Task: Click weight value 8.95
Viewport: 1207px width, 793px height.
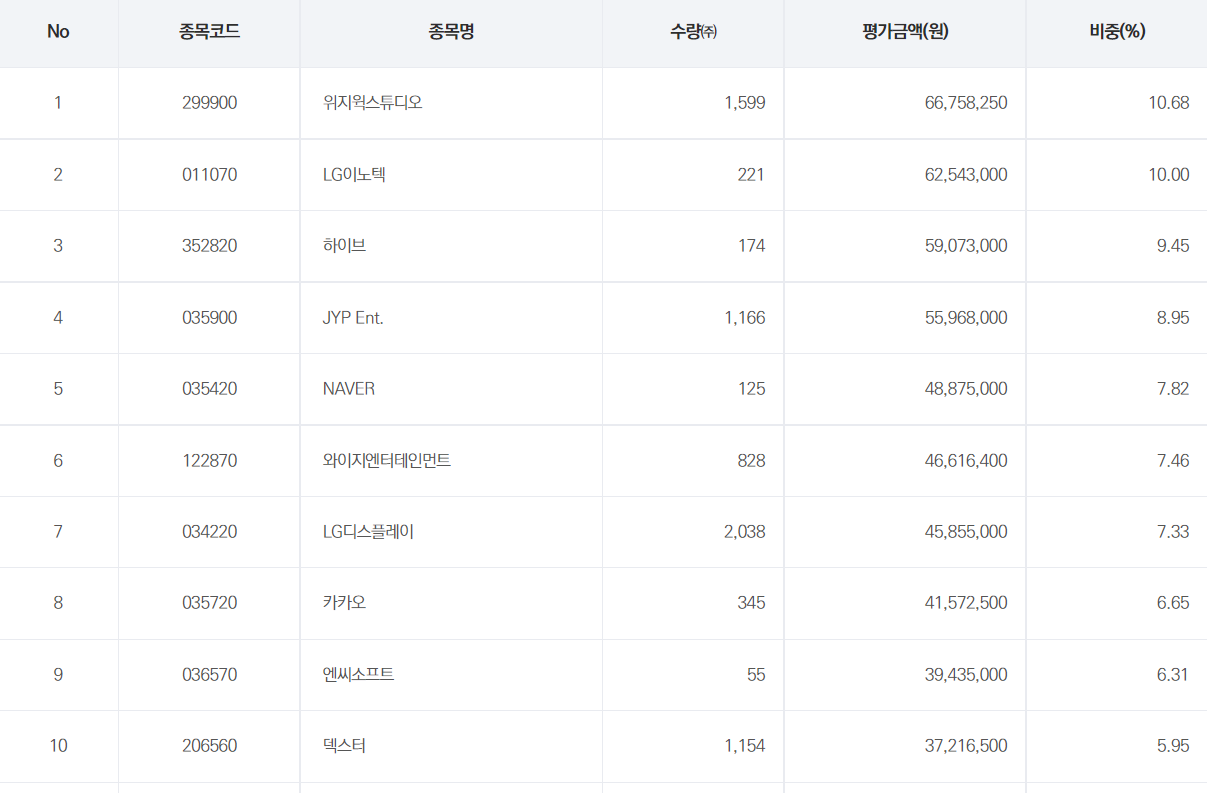Action: pyautogui.click(x=1173, y=318)
